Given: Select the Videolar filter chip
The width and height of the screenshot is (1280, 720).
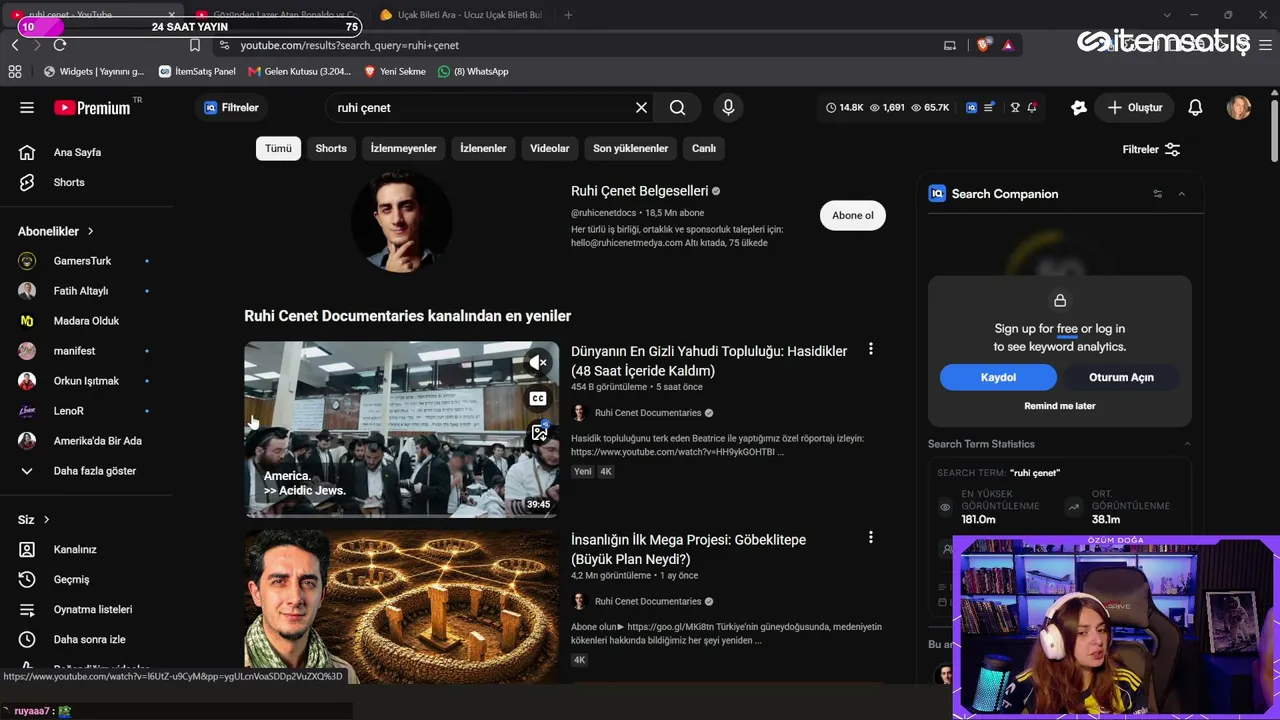Looking at the screenshot, I should click(550, 148).
